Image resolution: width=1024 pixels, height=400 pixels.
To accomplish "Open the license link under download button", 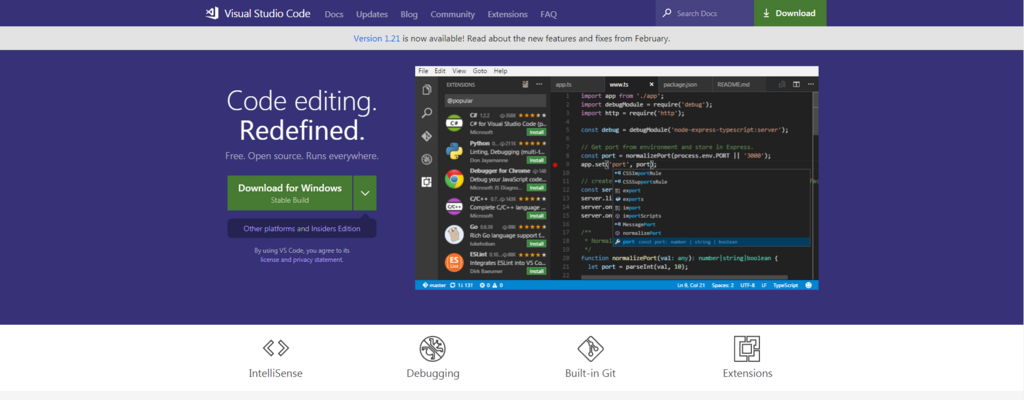I will 270,259.
